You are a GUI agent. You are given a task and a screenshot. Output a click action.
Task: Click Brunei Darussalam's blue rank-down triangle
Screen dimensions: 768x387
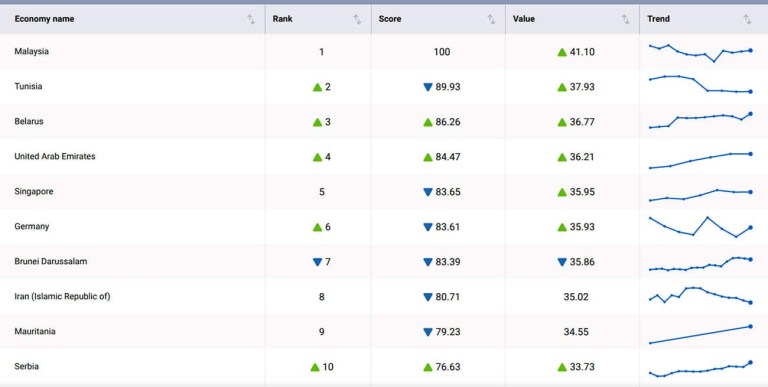317,262
